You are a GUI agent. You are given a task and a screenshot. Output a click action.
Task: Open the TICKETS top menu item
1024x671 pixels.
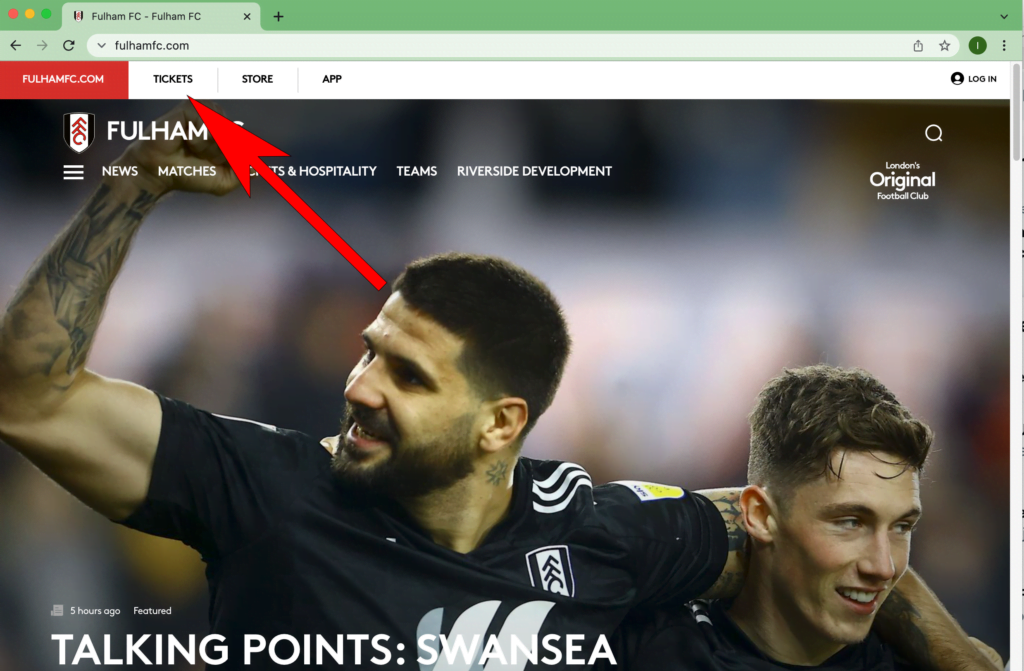173,79
